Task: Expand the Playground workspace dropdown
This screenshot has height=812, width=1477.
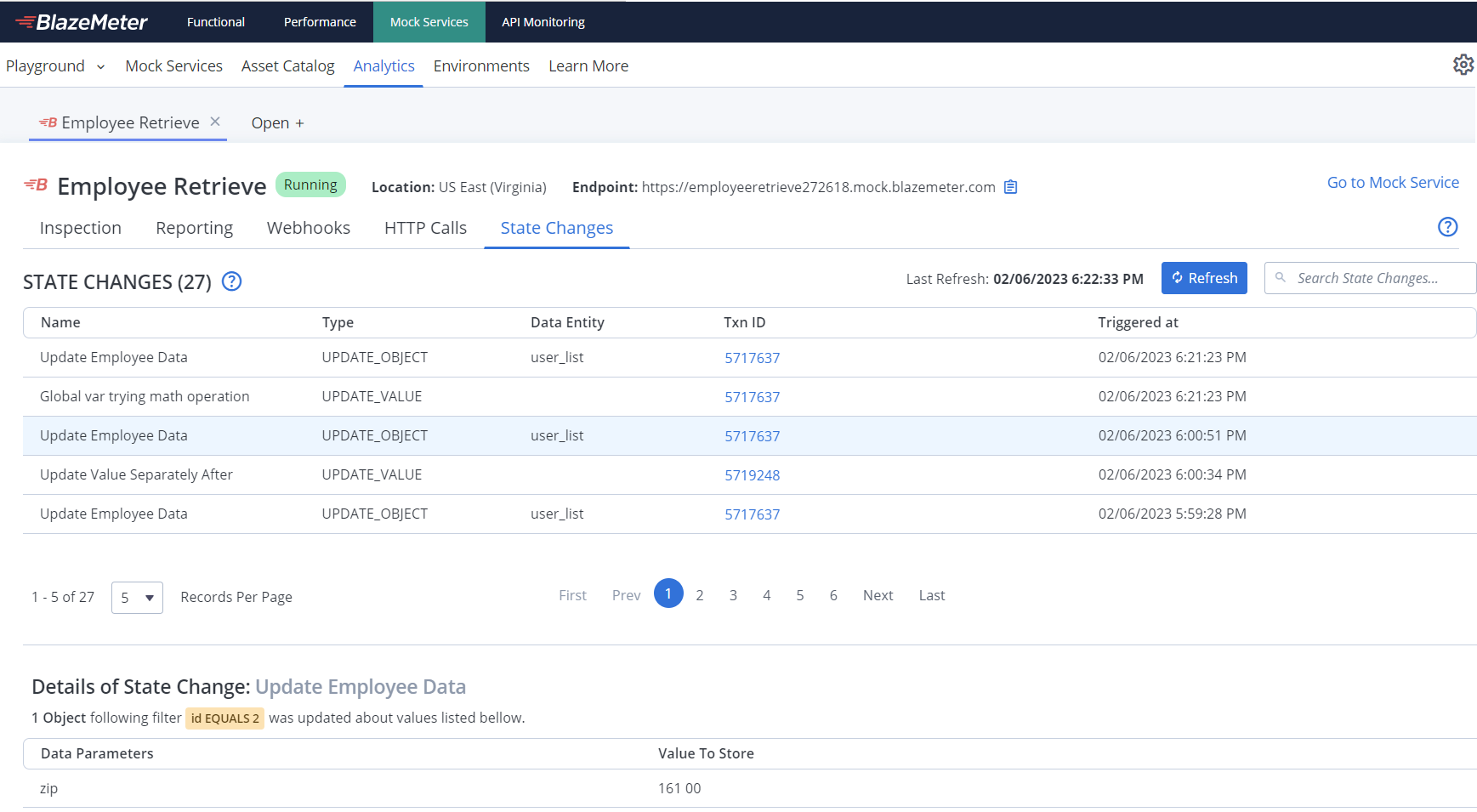Action: click(x=100, y=67)
